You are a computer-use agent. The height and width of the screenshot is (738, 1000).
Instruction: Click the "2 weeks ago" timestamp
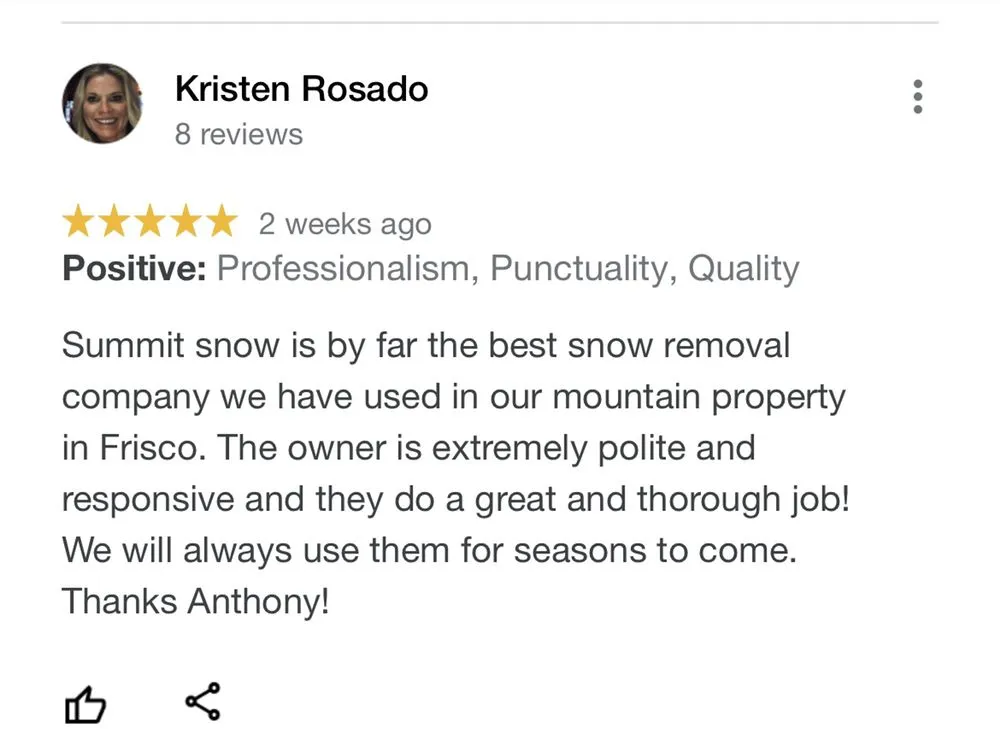coord(345,223)
